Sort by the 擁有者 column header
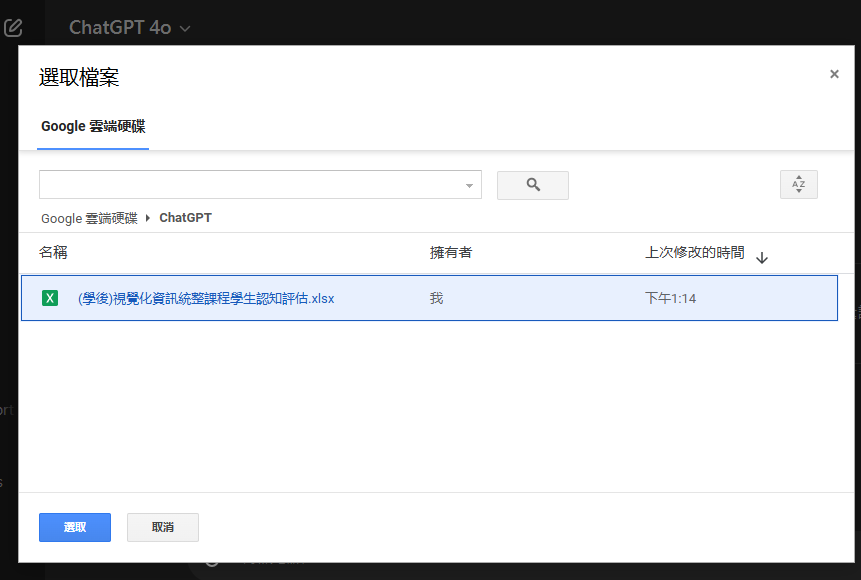 pos(451,252)
